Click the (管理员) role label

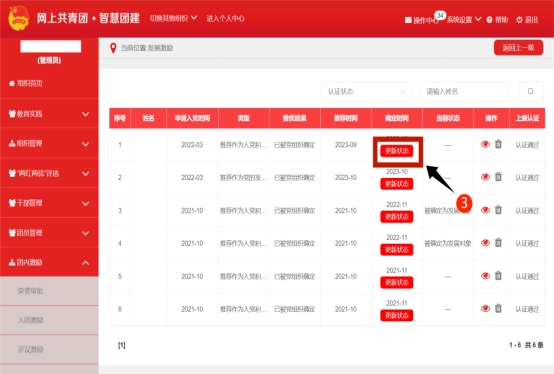click(x=49, y=60)
